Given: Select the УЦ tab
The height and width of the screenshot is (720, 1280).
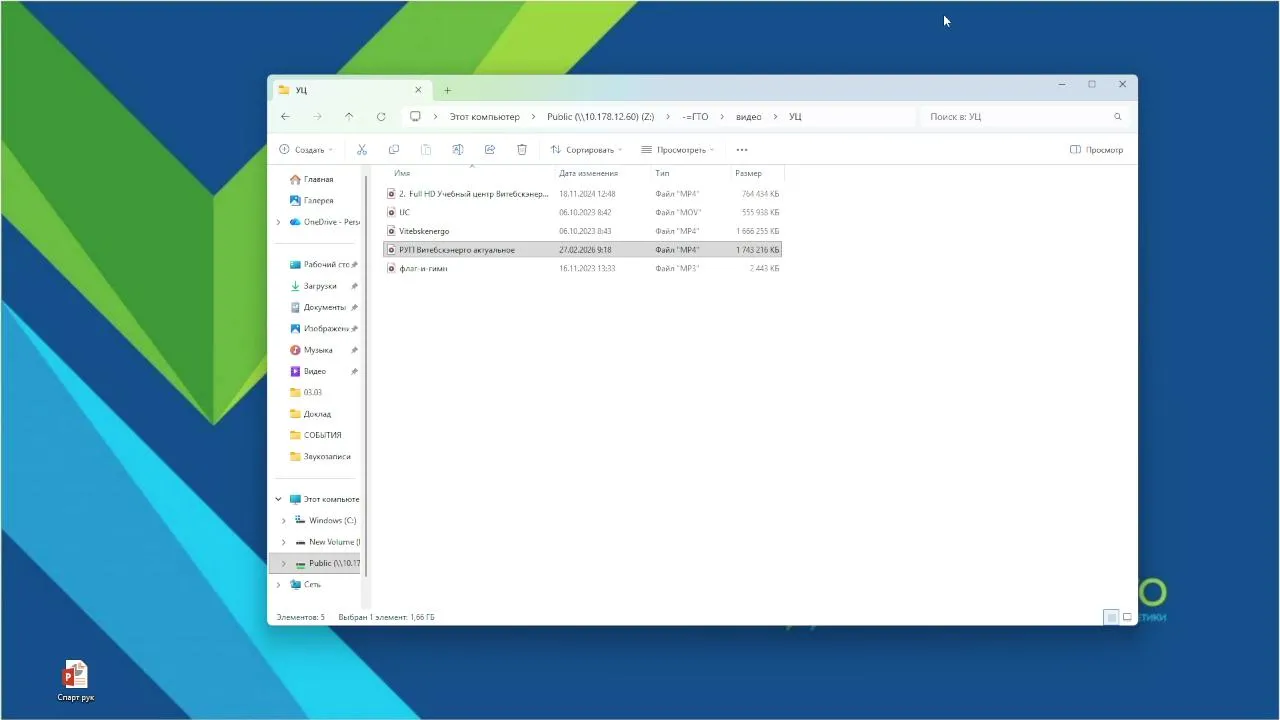Looking at the screenshot, I should click(x=350, y=90).
